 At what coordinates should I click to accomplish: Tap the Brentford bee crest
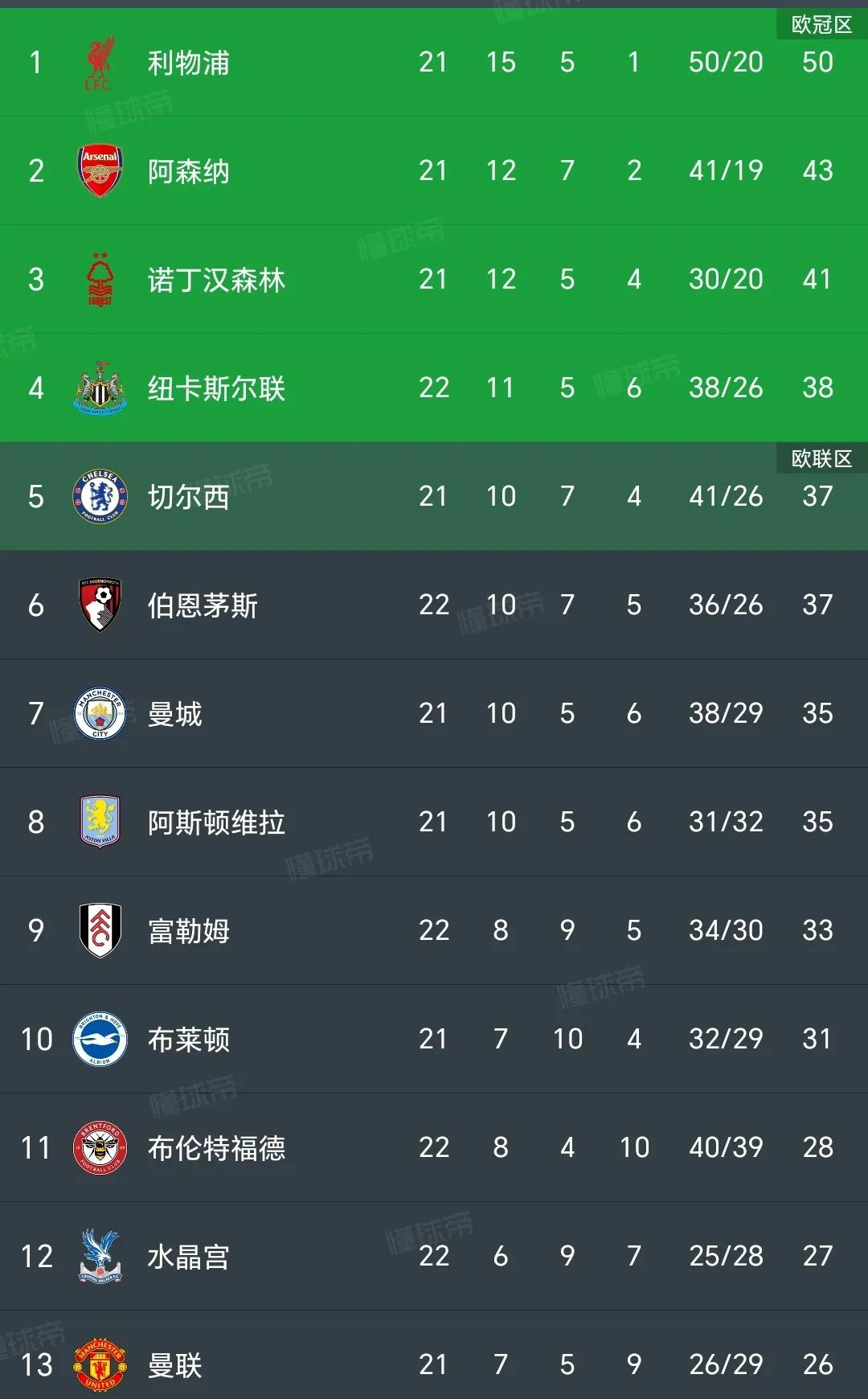pyautogui.click(x=100, y=1147)
